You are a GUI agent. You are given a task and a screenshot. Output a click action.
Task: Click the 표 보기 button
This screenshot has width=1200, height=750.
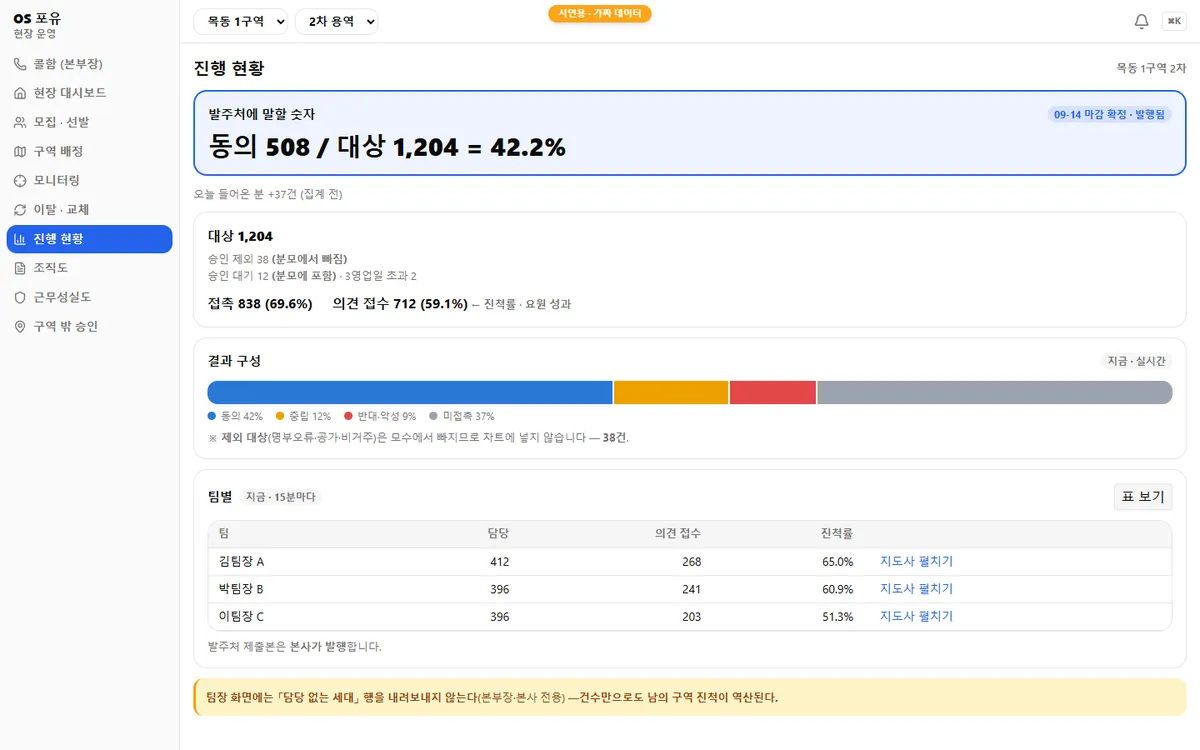click(1143, 497)
